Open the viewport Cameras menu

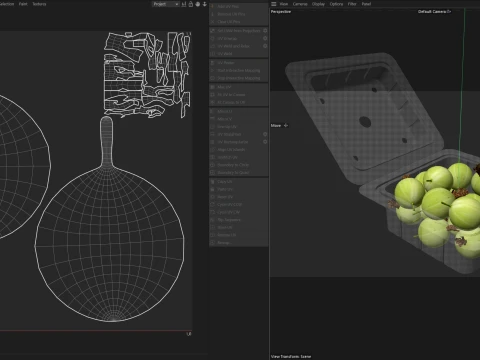point(300,4)
